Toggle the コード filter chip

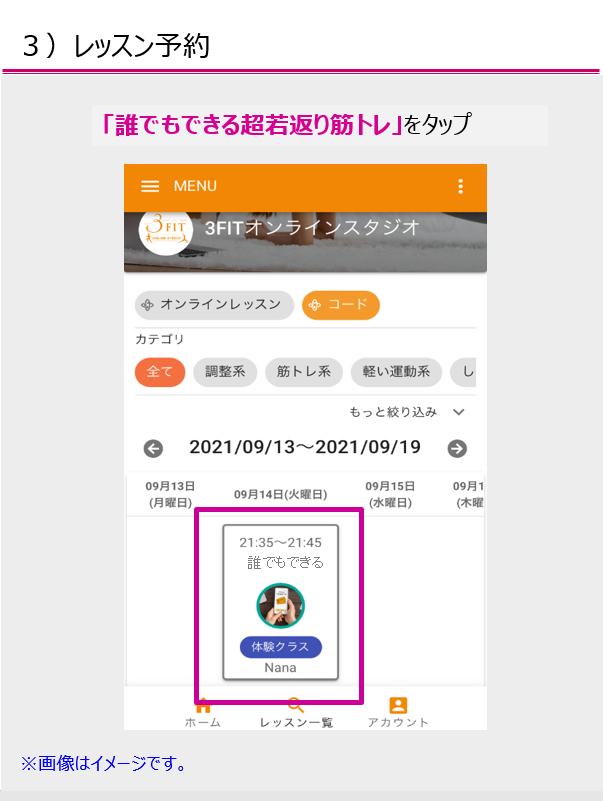pos(340,305)
